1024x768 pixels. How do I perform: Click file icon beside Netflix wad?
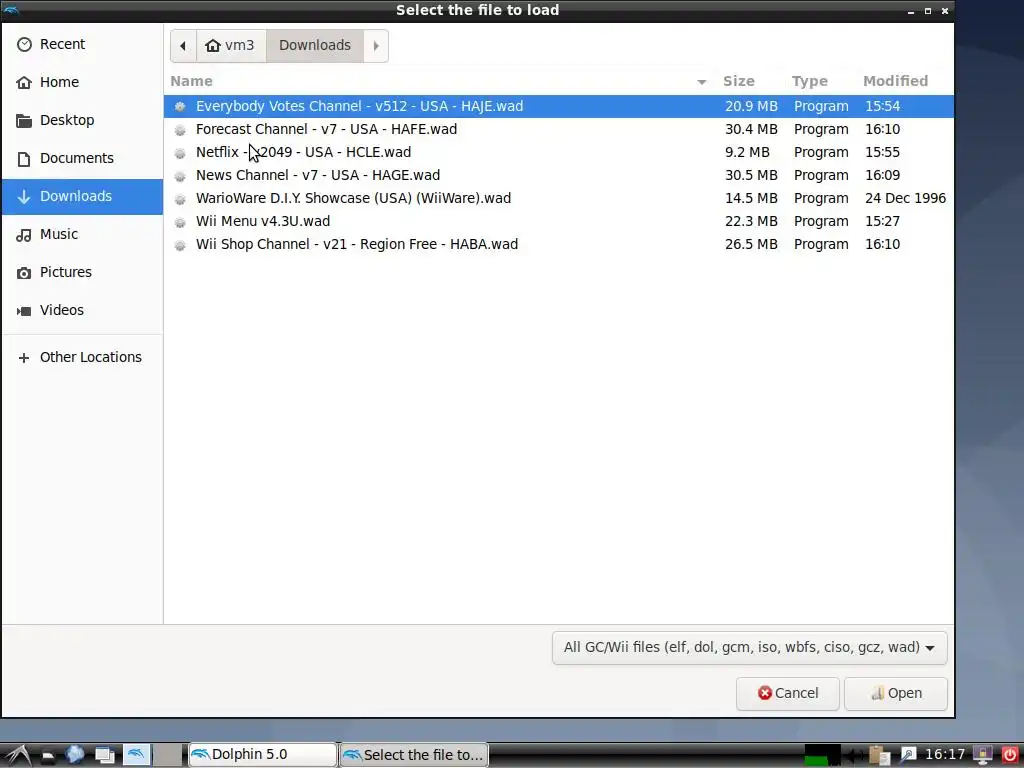[180, 153]
